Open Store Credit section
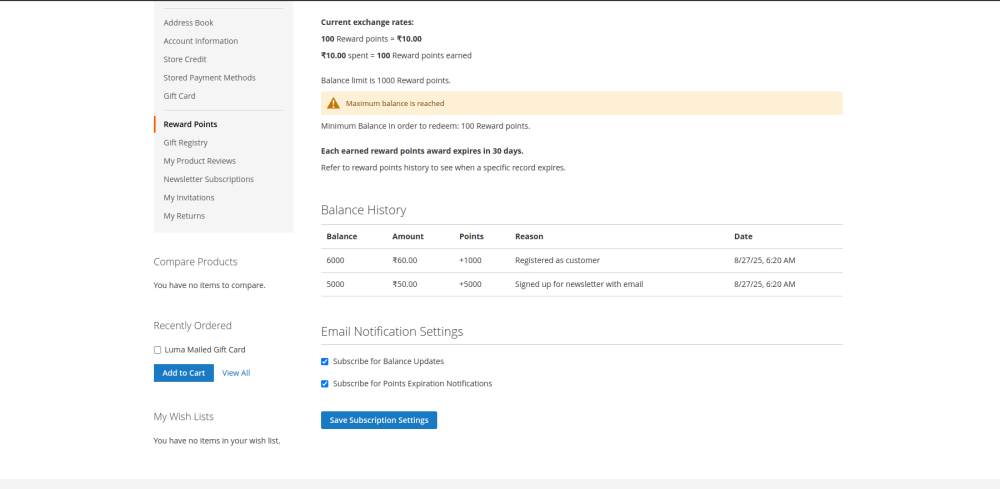The height and width of the screenshot is (489, 1000). [185, 59]
